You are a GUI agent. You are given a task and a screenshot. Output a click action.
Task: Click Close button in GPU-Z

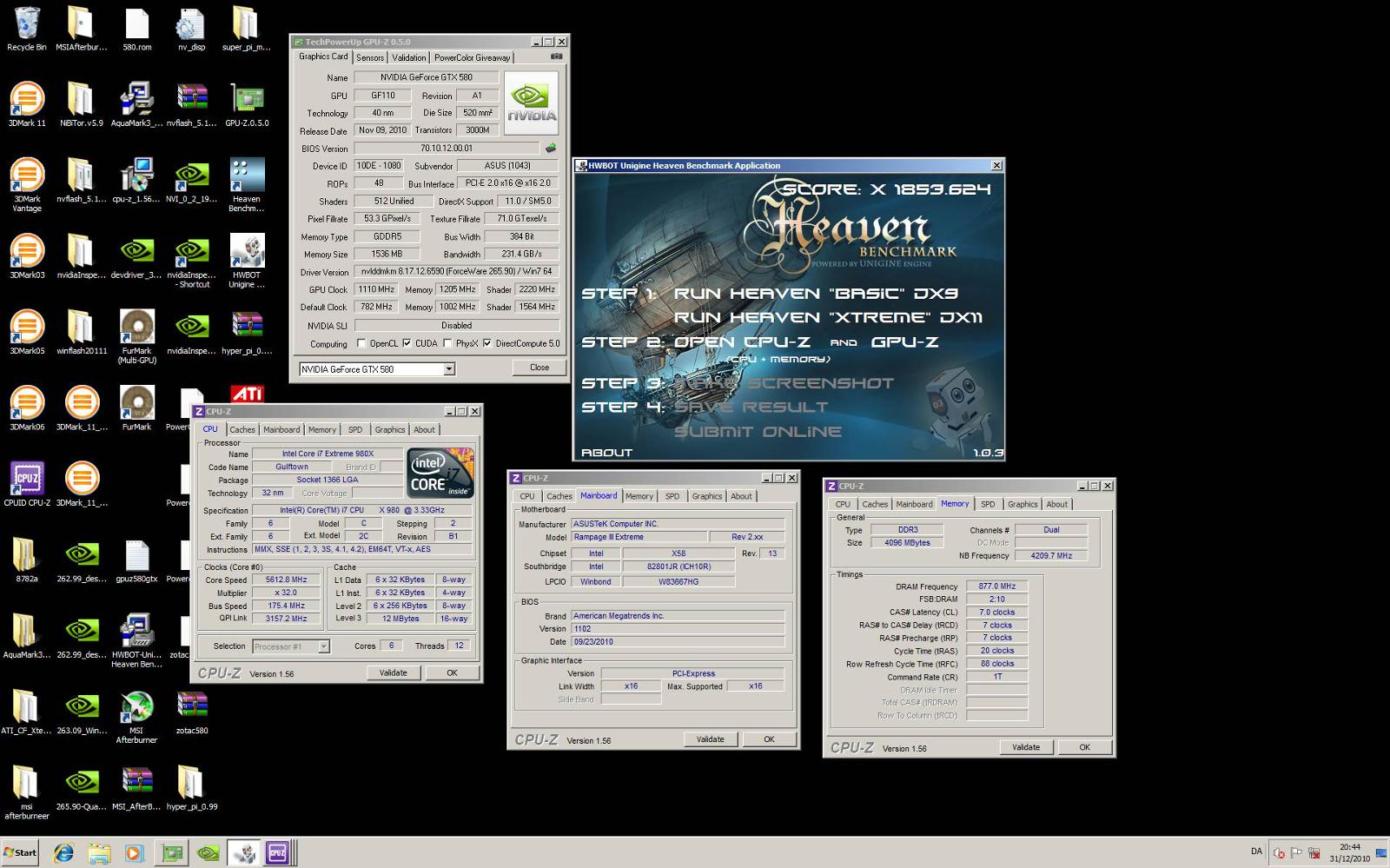click(x=539, y=368)
